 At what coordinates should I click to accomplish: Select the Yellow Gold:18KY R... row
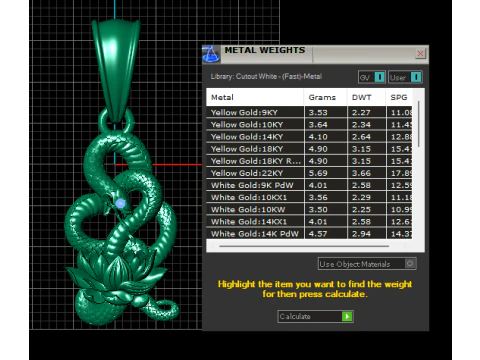(x=309, y=161)
